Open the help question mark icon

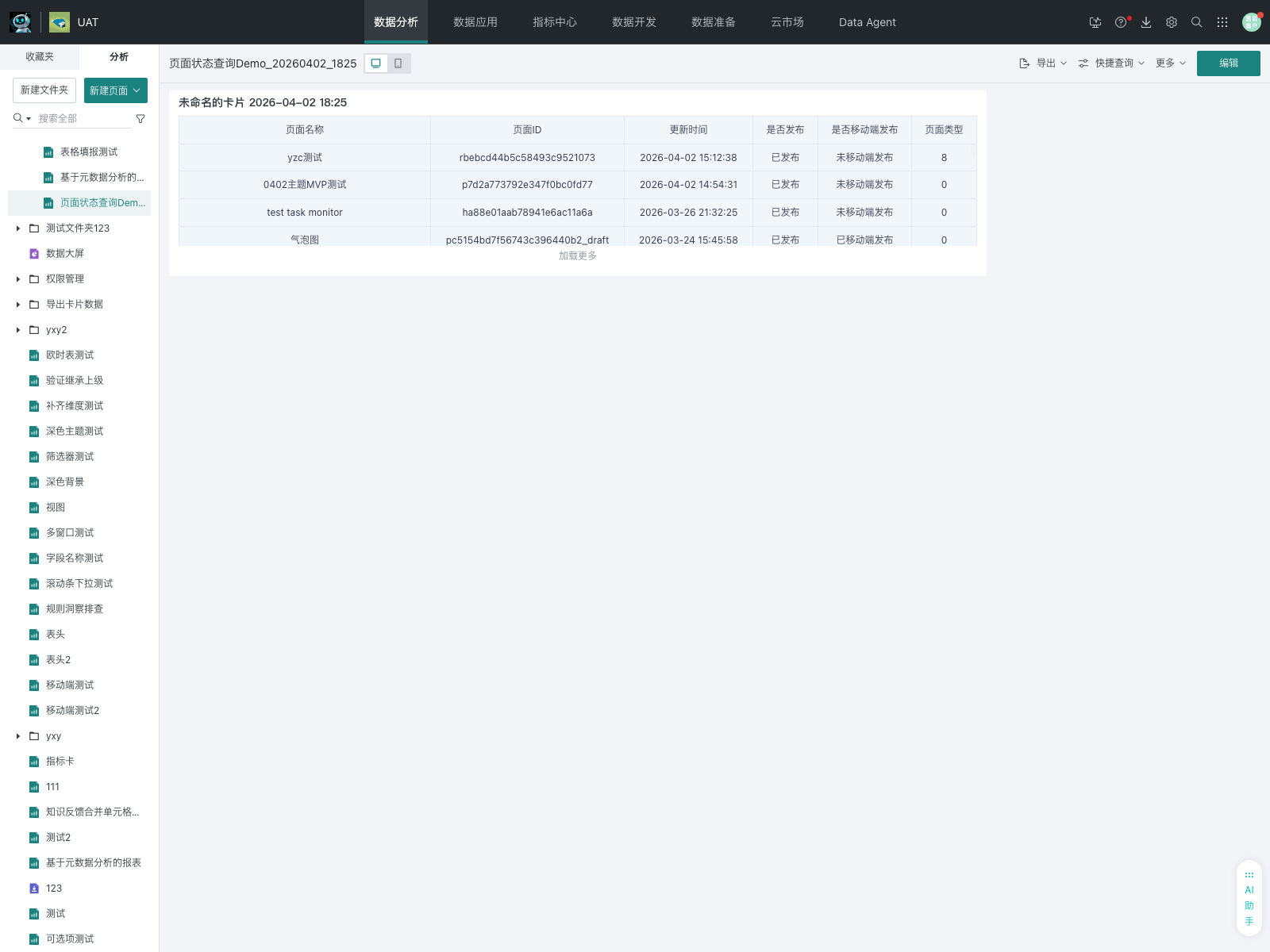click(x=1121, y=22)
